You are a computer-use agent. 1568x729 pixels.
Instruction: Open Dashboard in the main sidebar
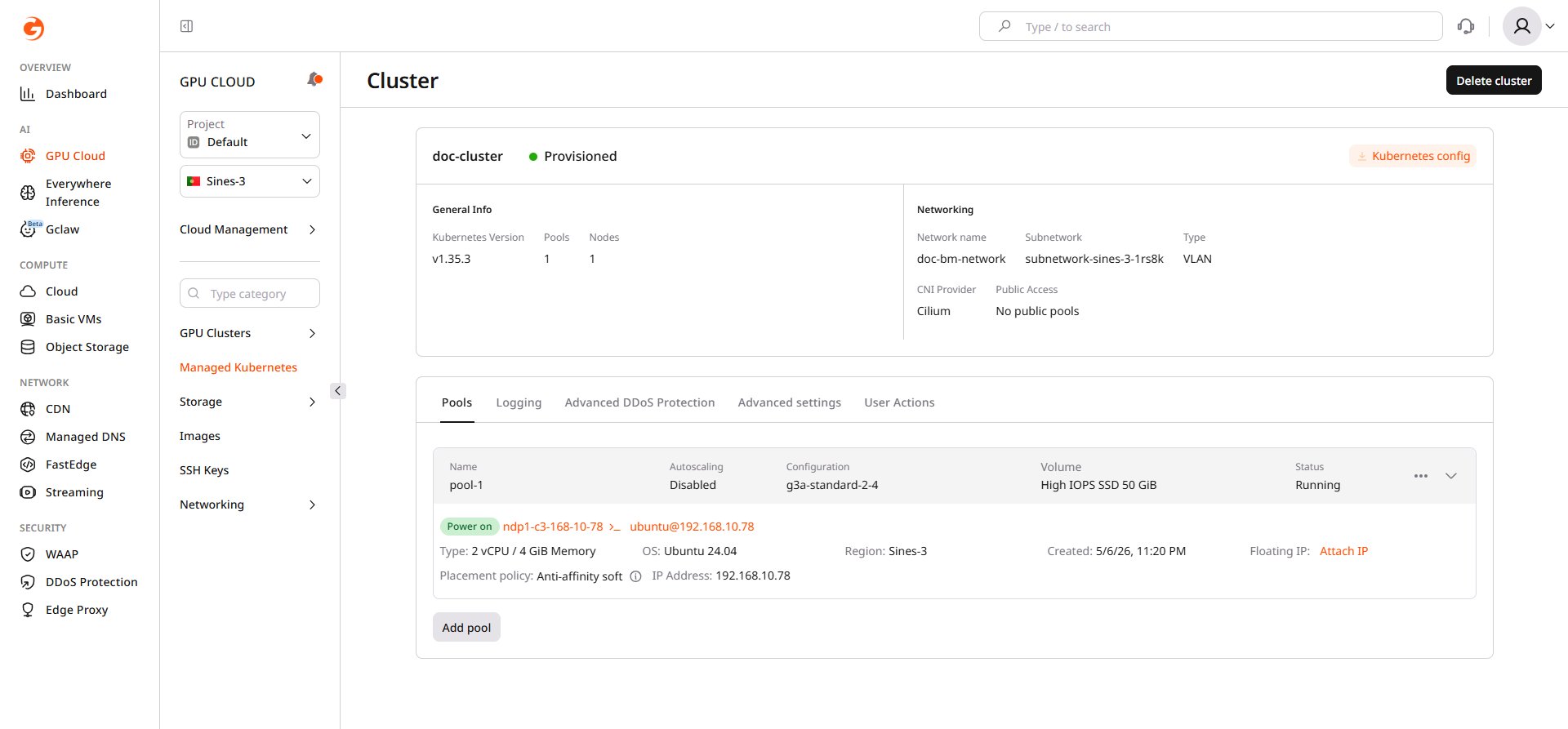76,94
